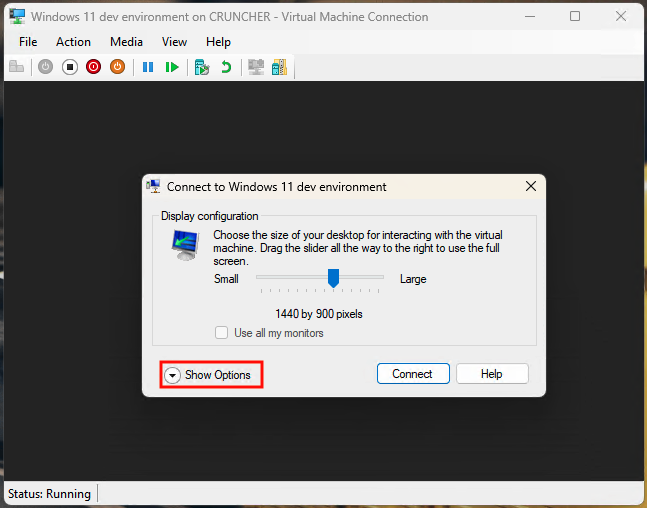The height and width of the screenshot is (508, 647).
Task: Open the File menu
Action: (28, 42)
